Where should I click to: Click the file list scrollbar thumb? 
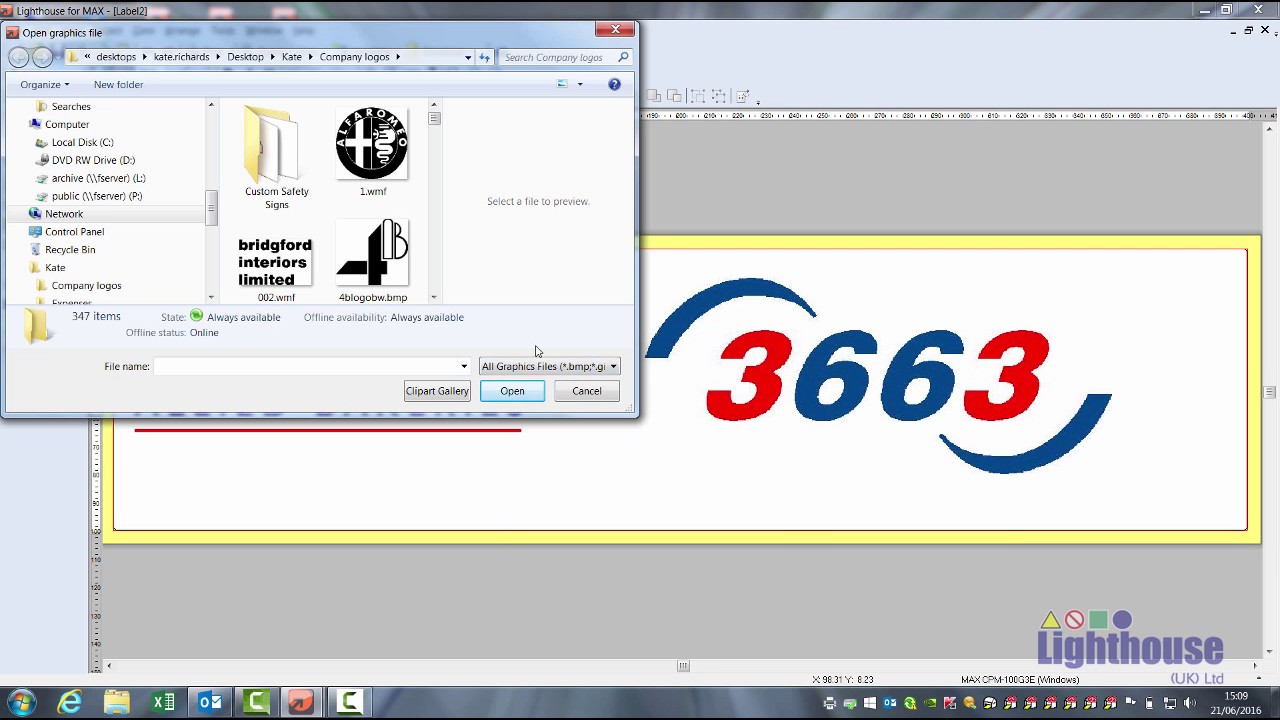click(434, 118)
